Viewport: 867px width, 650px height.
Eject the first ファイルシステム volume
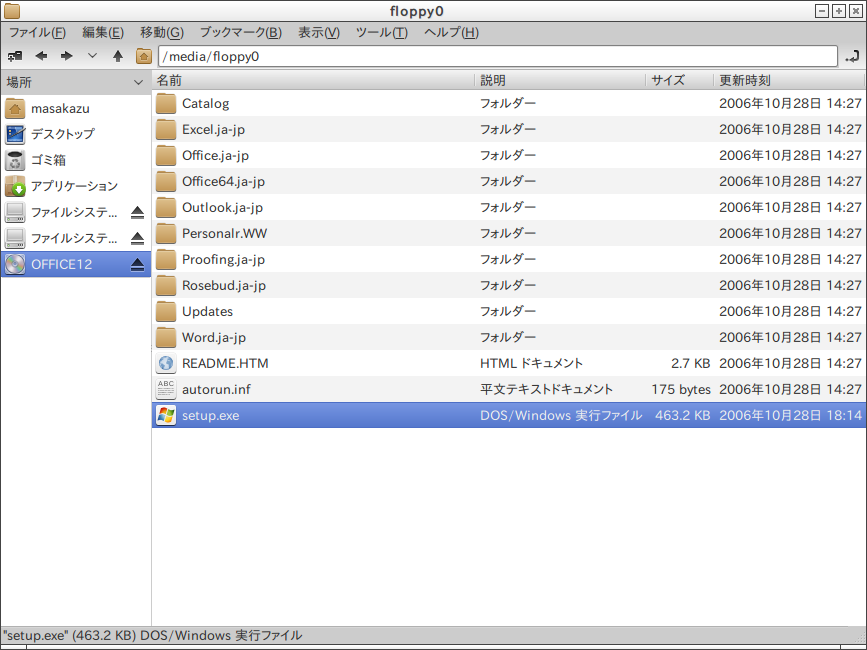click(x=138, y=212)
